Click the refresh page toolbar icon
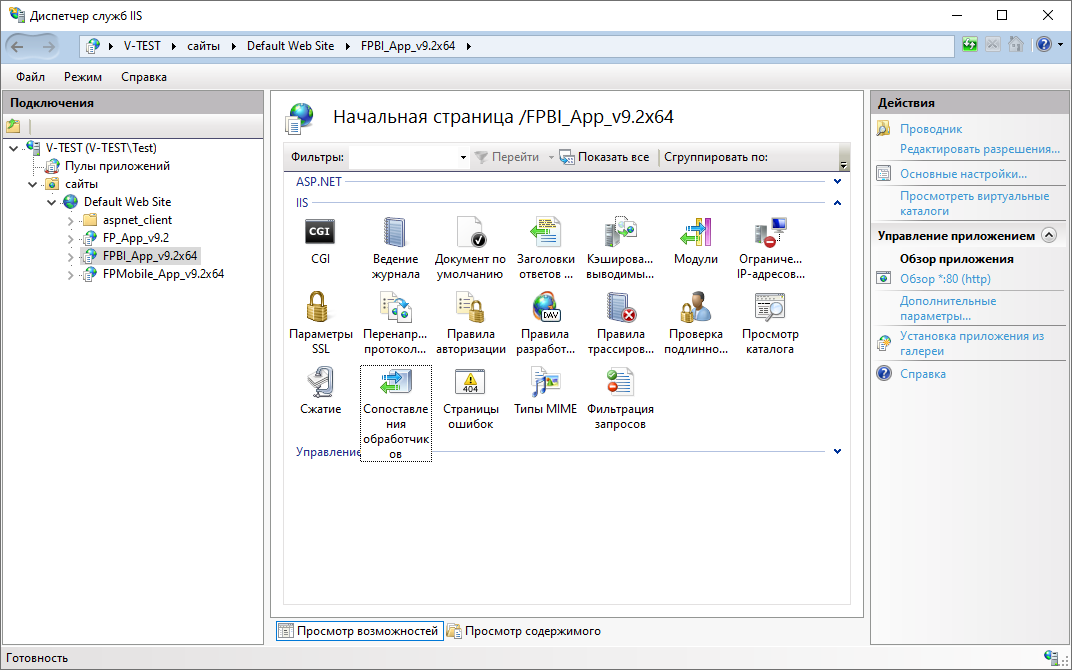The image size is (1072, 670). coord(969,45)
